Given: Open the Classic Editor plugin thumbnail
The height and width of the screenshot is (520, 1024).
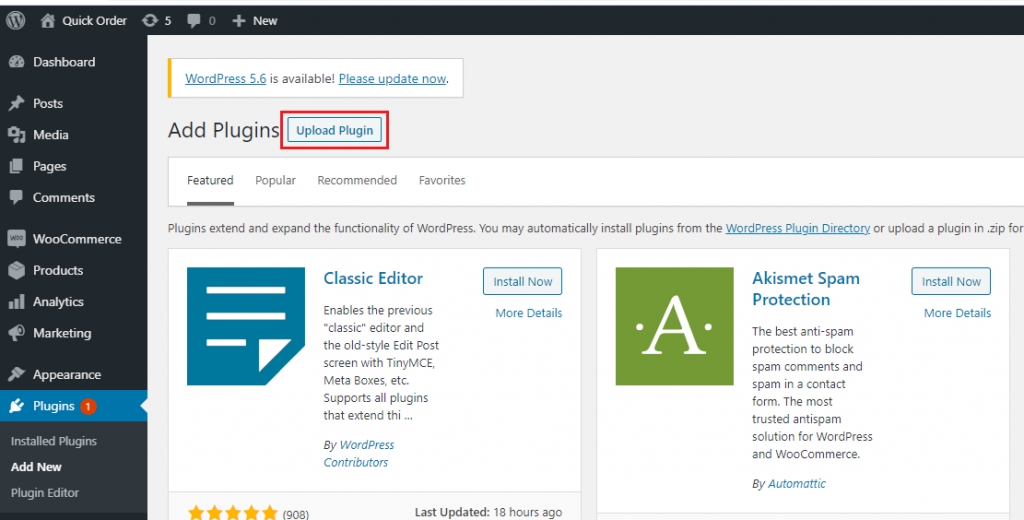Looking at the screenshot, I should [x=246, y=326].
